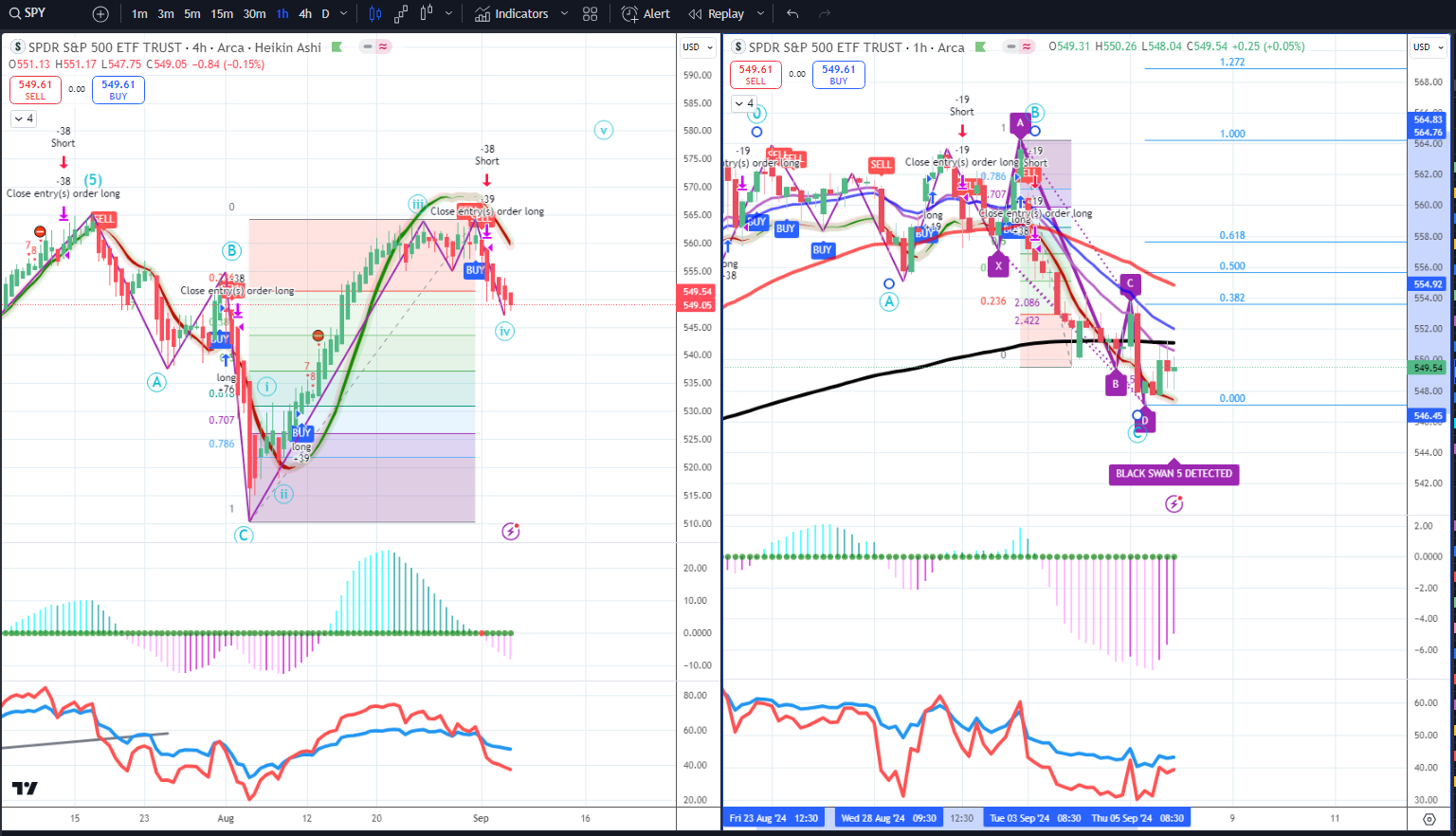Select the 3m timeframe
Screen dimensions: 1456x836
[x=166, y=14]
